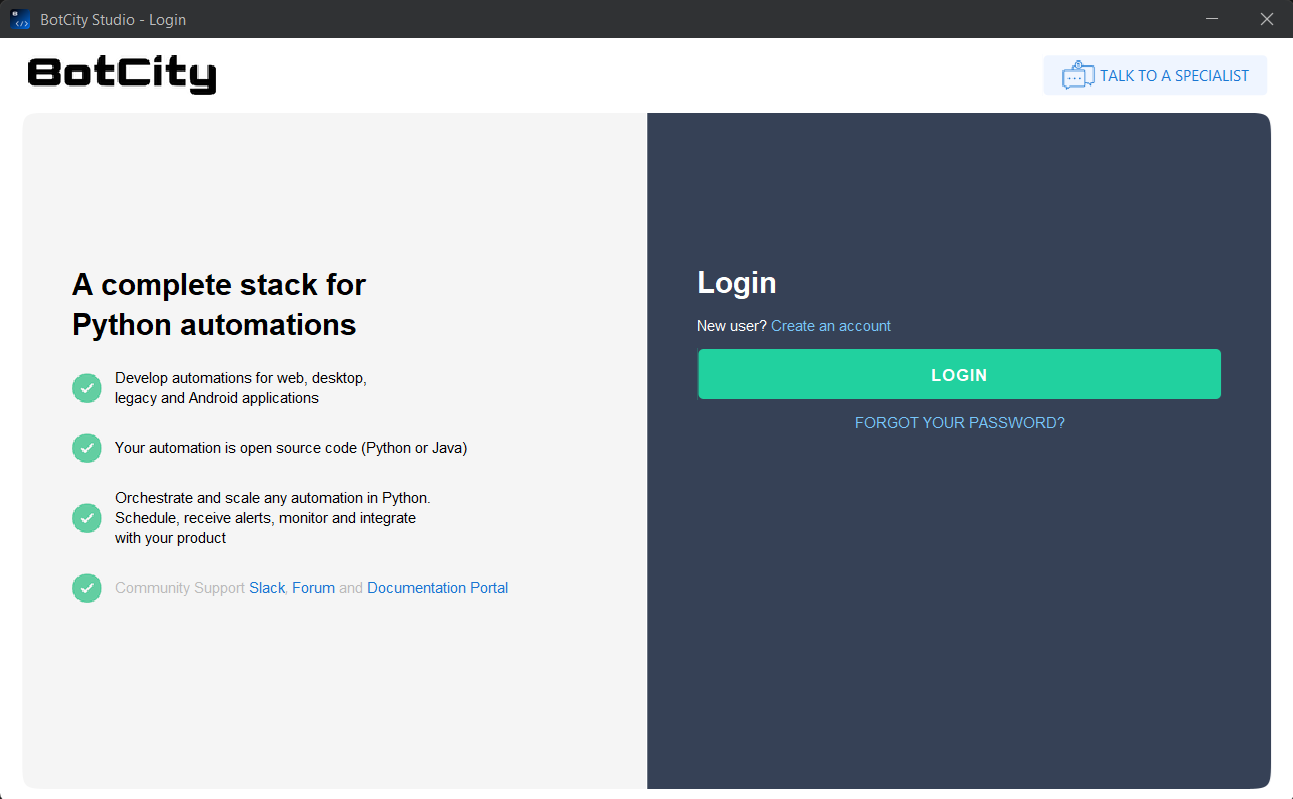The height and width of the screenshot is (799, 1293).
Task: Click the BotCity Studio title bar icon
Action: (x=20, y=19)
